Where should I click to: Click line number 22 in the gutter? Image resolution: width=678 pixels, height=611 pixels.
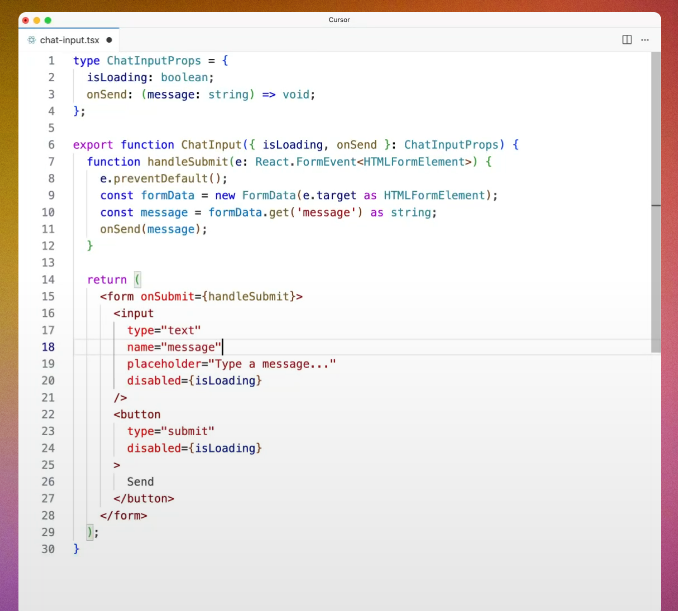[48, 415]
